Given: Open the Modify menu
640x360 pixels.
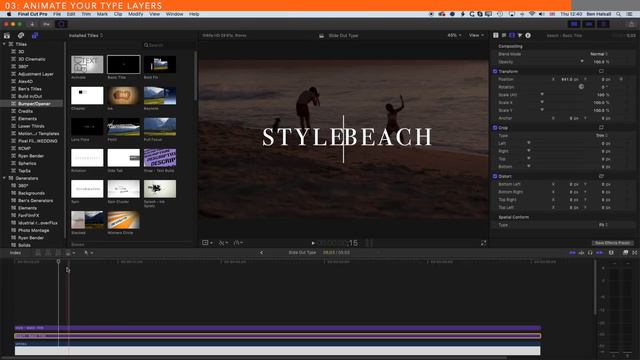Looking at the screenshot, I should click(136, 14).
